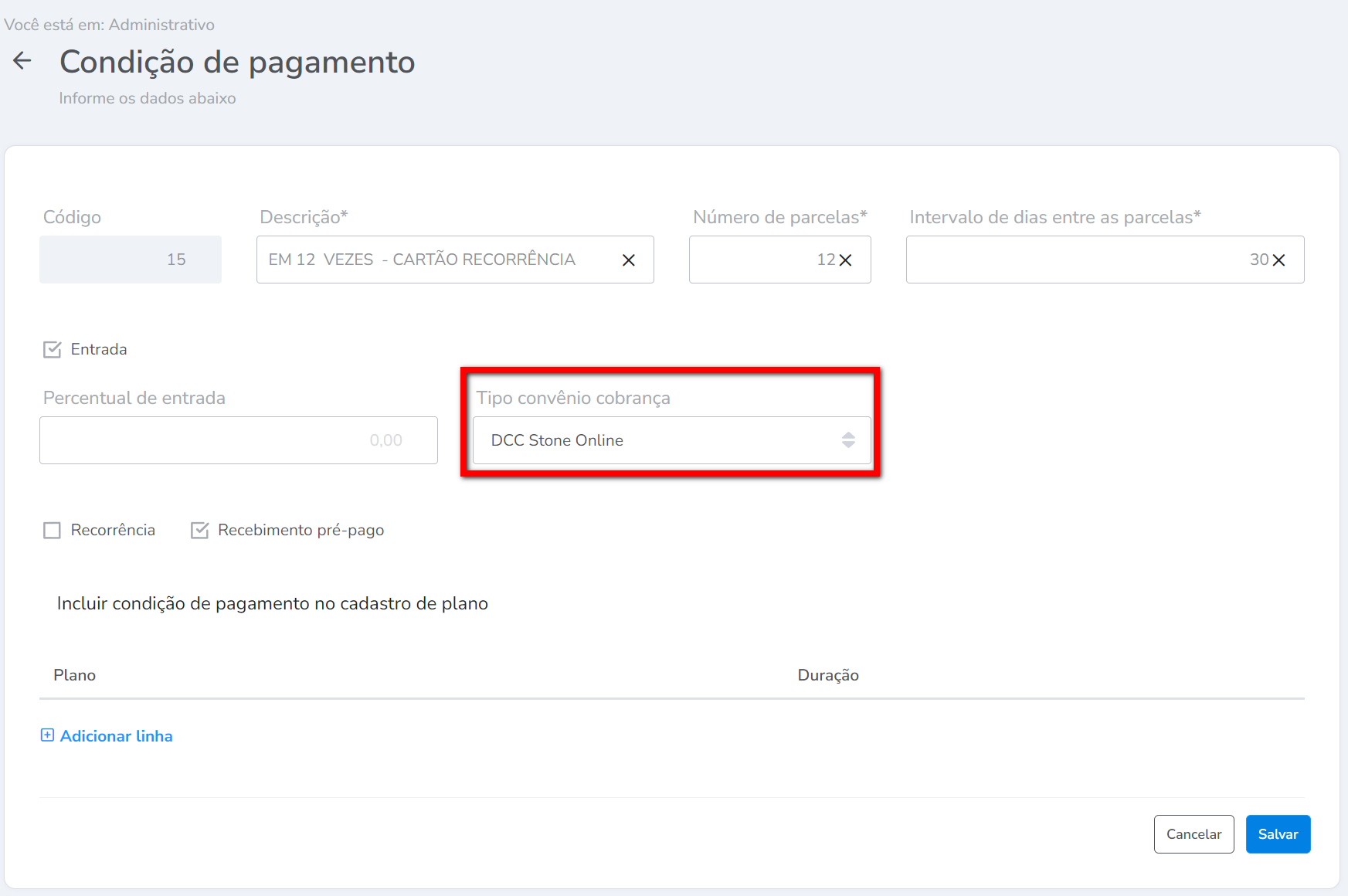Image resolution: width=1348 pixels, height=896 pixels.
Task: Clear the Intervalo de dias value via X
Action: pos(1279,260)
